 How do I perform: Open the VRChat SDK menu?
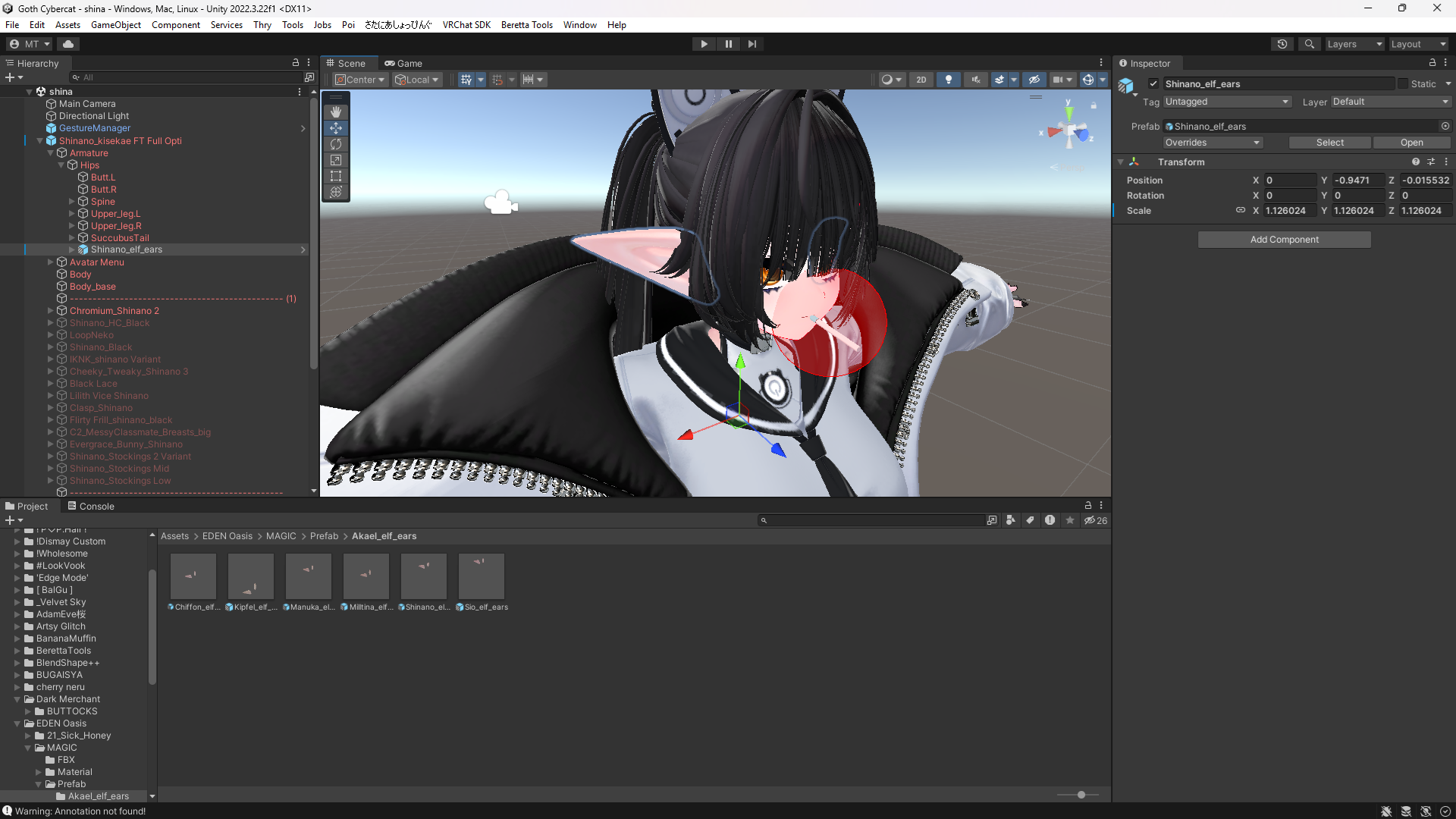pyautogui.click(x=466, y=25)
